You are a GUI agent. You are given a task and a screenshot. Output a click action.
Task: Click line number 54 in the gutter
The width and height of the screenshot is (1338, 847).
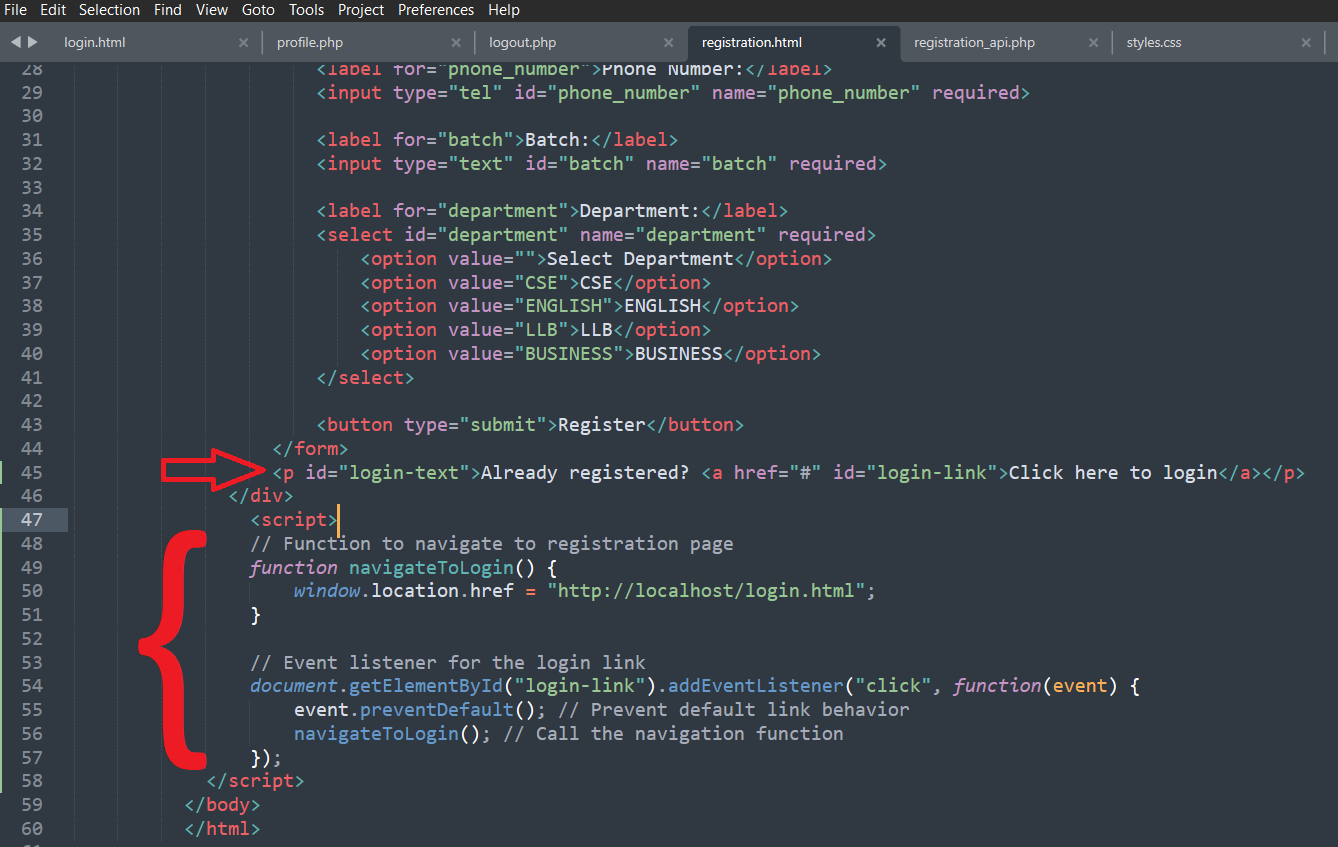tap(32, 686)
